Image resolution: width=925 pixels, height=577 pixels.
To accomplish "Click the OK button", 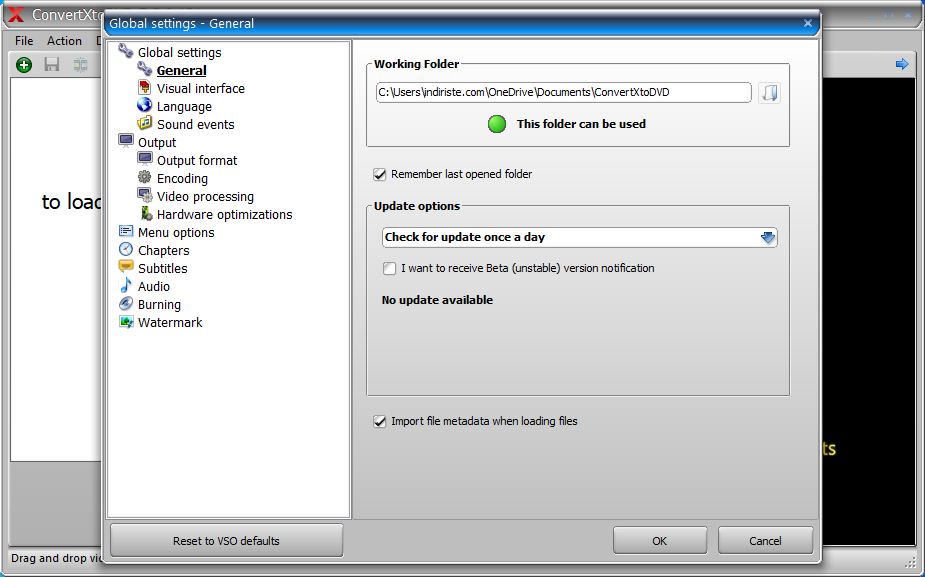I will point(660,541).
